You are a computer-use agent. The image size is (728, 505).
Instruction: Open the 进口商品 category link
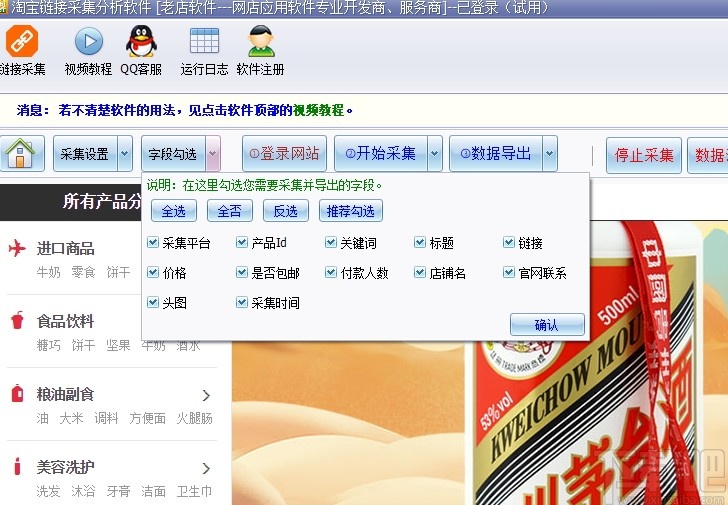click(65, 248)
